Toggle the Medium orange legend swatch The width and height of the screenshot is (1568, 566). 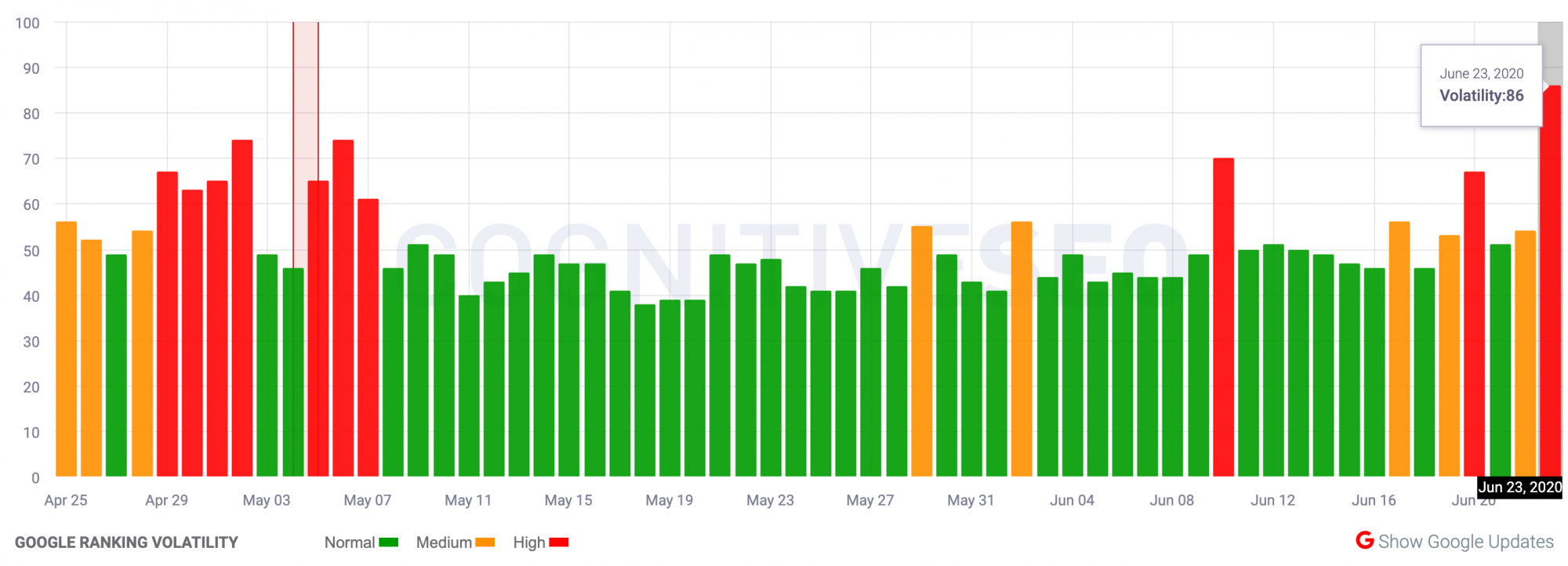click(485, 542)
